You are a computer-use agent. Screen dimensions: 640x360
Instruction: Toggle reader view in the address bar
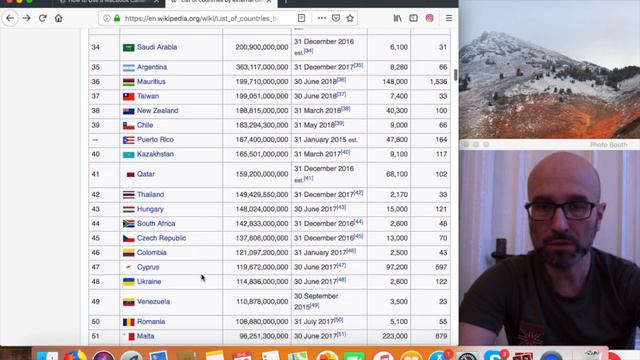point(301,18)
